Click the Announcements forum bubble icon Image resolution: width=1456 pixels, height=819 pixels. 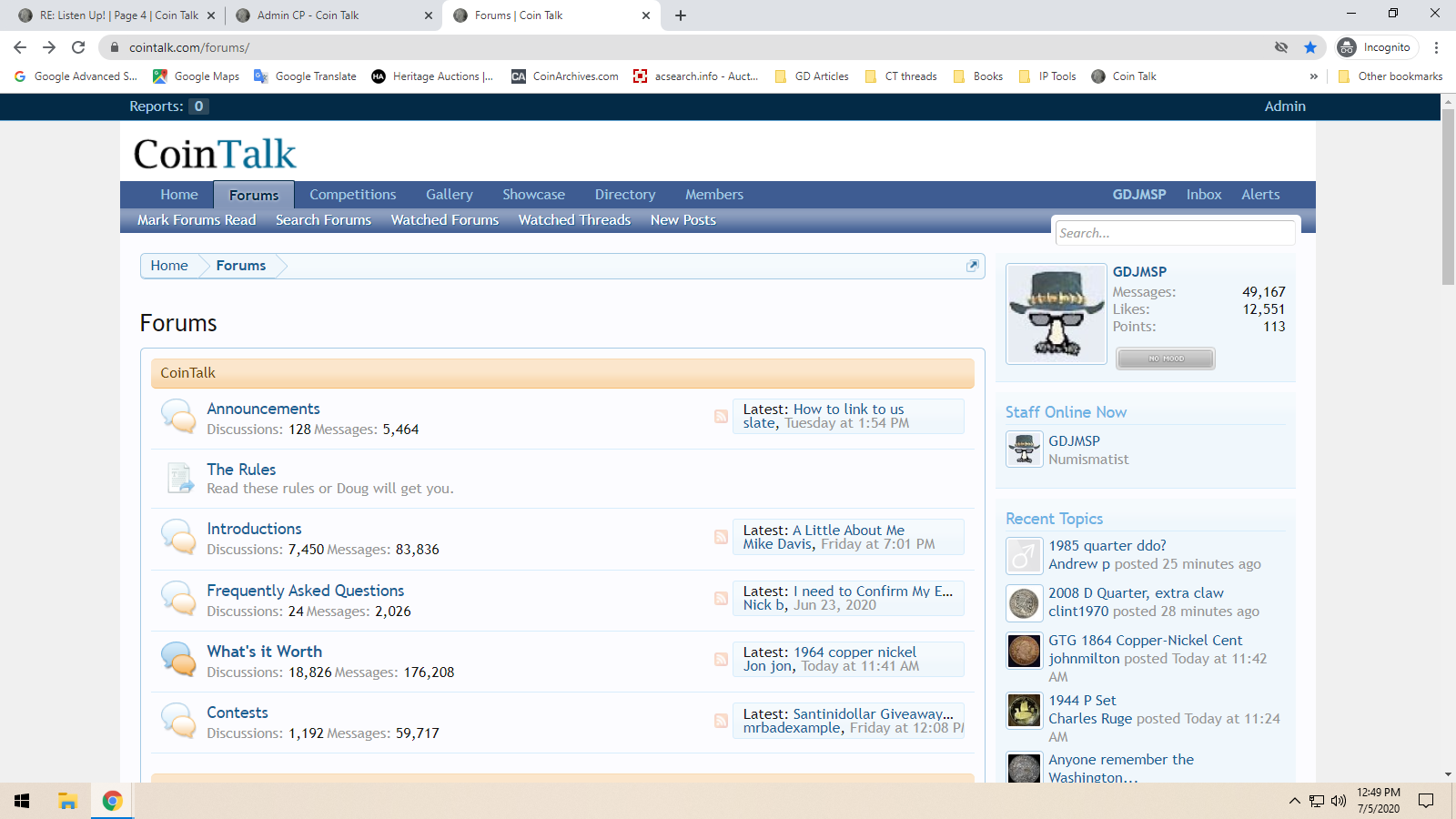178,416
